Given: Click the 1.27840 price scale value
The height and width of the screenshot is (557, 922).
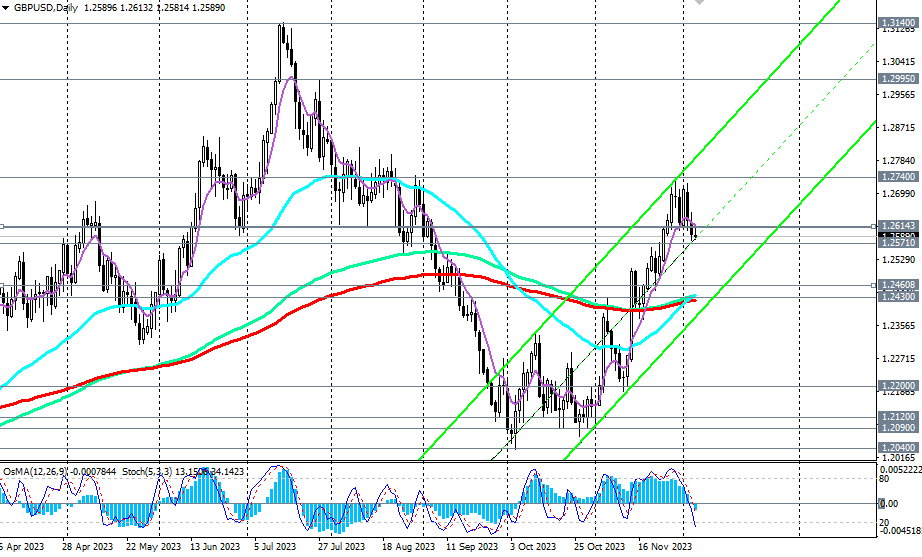Looking at the screenshot, I should [x=898, y=160].
